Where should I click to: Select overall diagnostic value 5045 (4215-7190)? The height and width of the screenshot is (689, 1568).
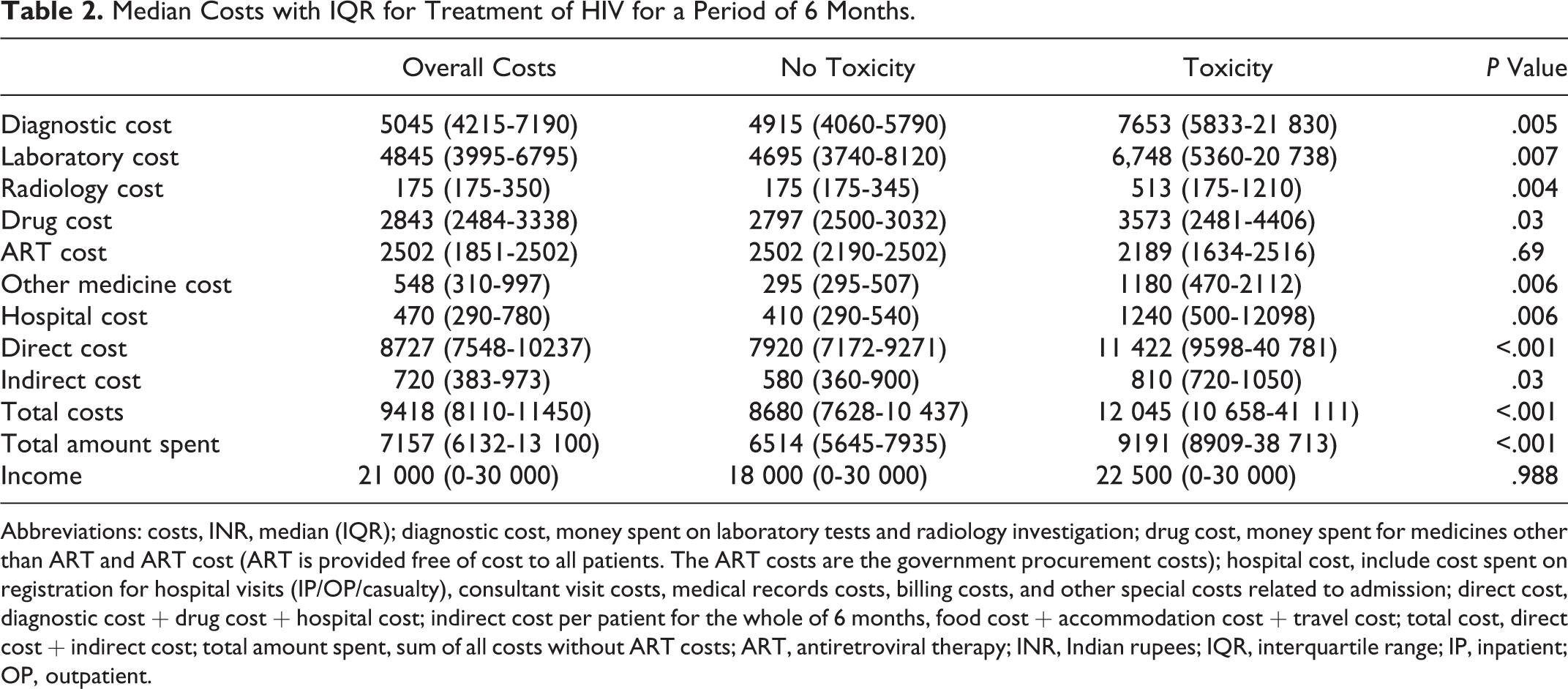[x=479, y=124]
